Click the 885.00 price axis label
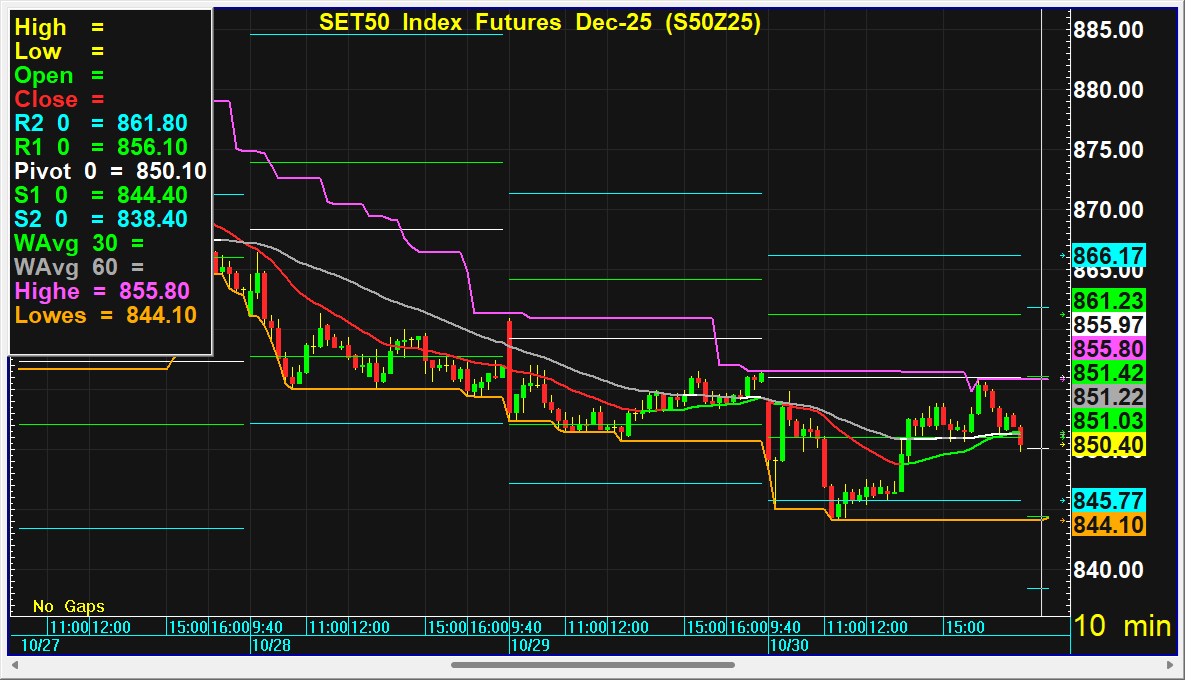1185x680 pixels. (x=1108, y=30)
